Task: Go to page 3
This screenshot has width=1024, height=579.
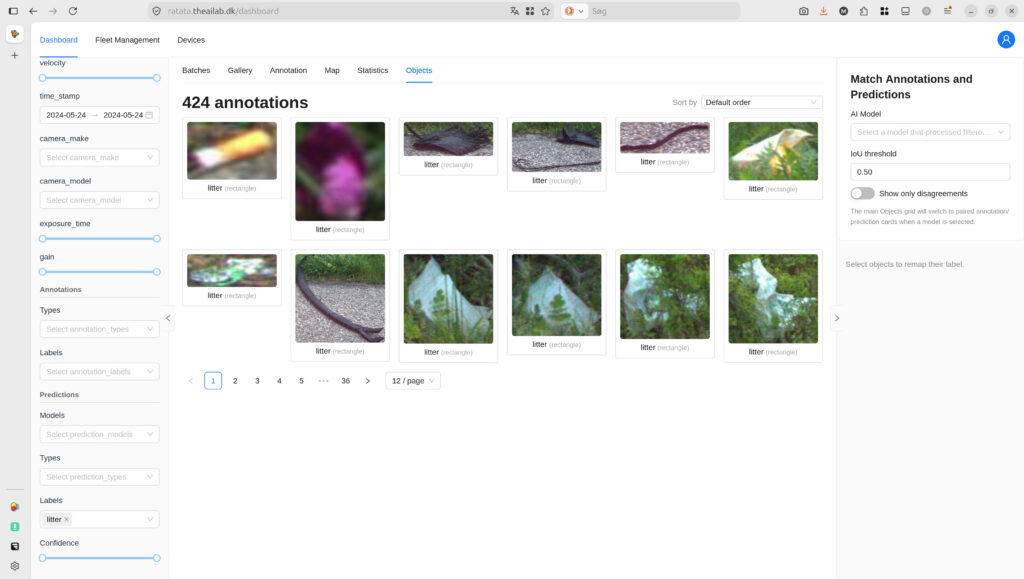Action: pyautogui.click(x=257, y=381)
